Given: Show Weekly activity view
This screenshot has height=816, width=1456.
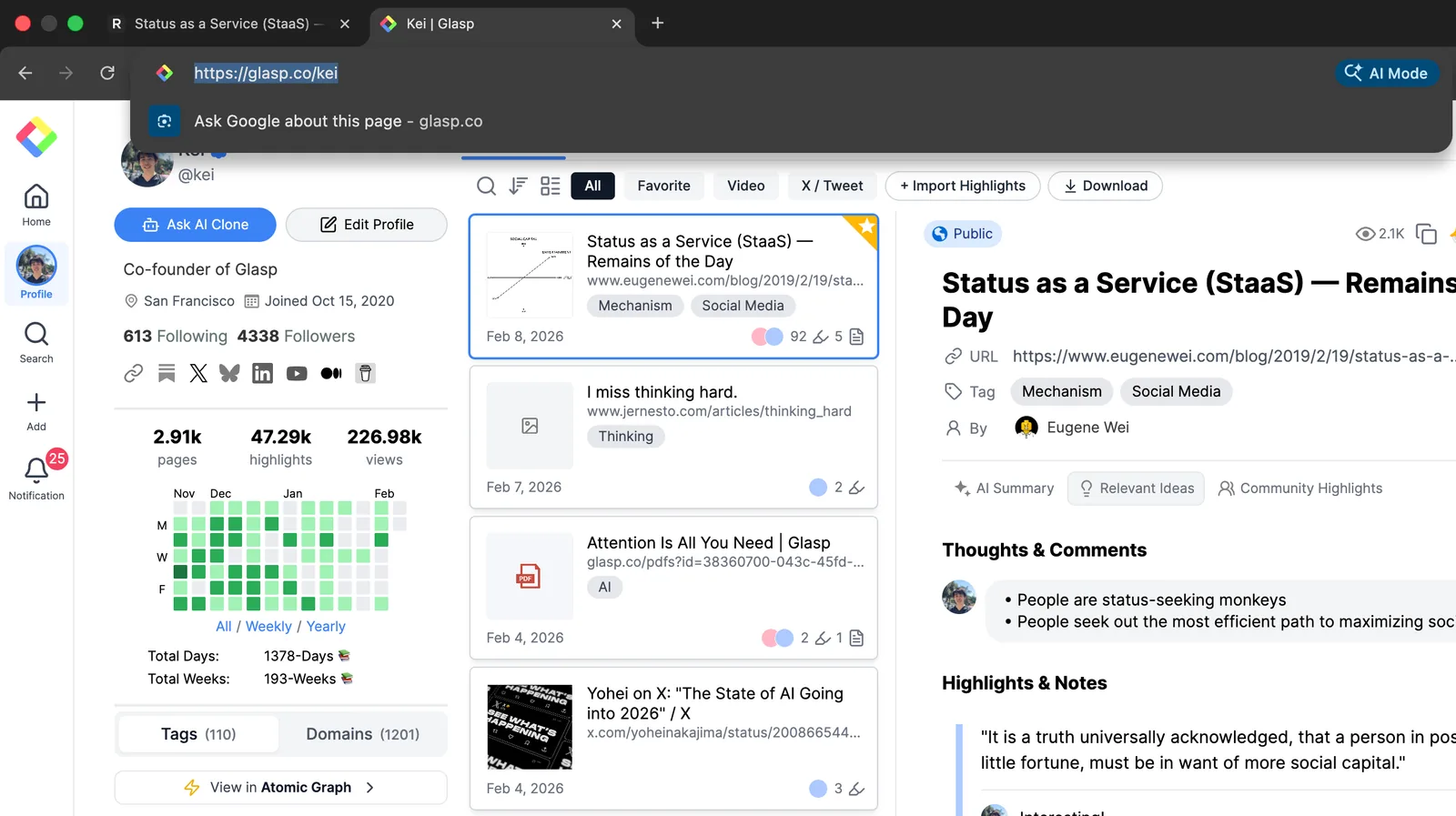Looking at the screenshot, I should point(268,627).
